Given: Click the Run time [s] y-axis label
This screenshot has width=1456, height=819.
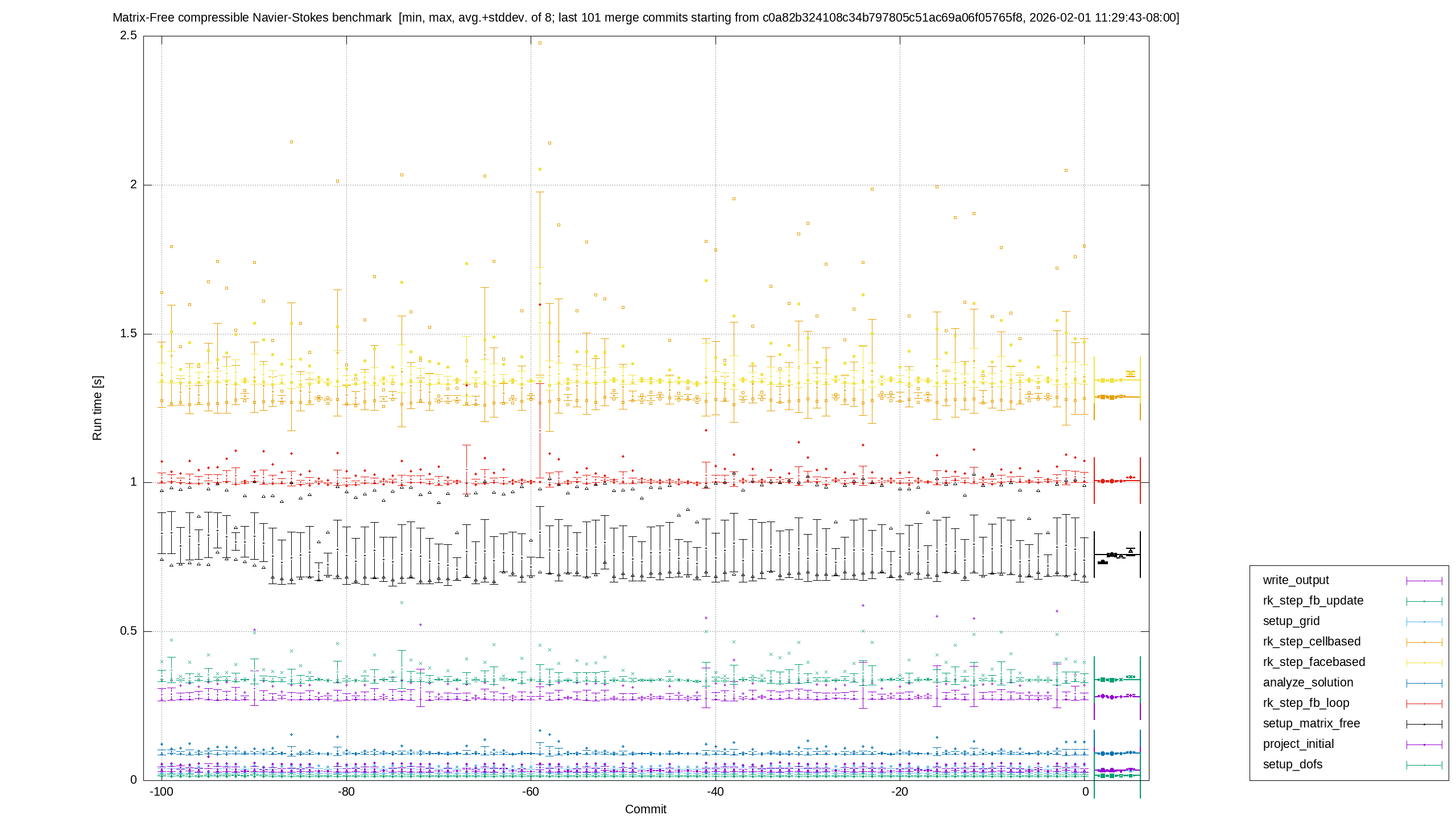Looking at the screenshot, I should (97, 408).
